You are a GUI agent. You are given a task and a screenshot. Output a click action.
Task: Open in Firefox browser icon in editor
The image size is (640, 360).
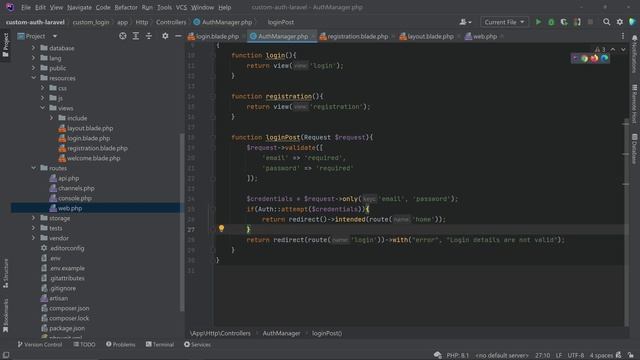[x=594, y=58]
